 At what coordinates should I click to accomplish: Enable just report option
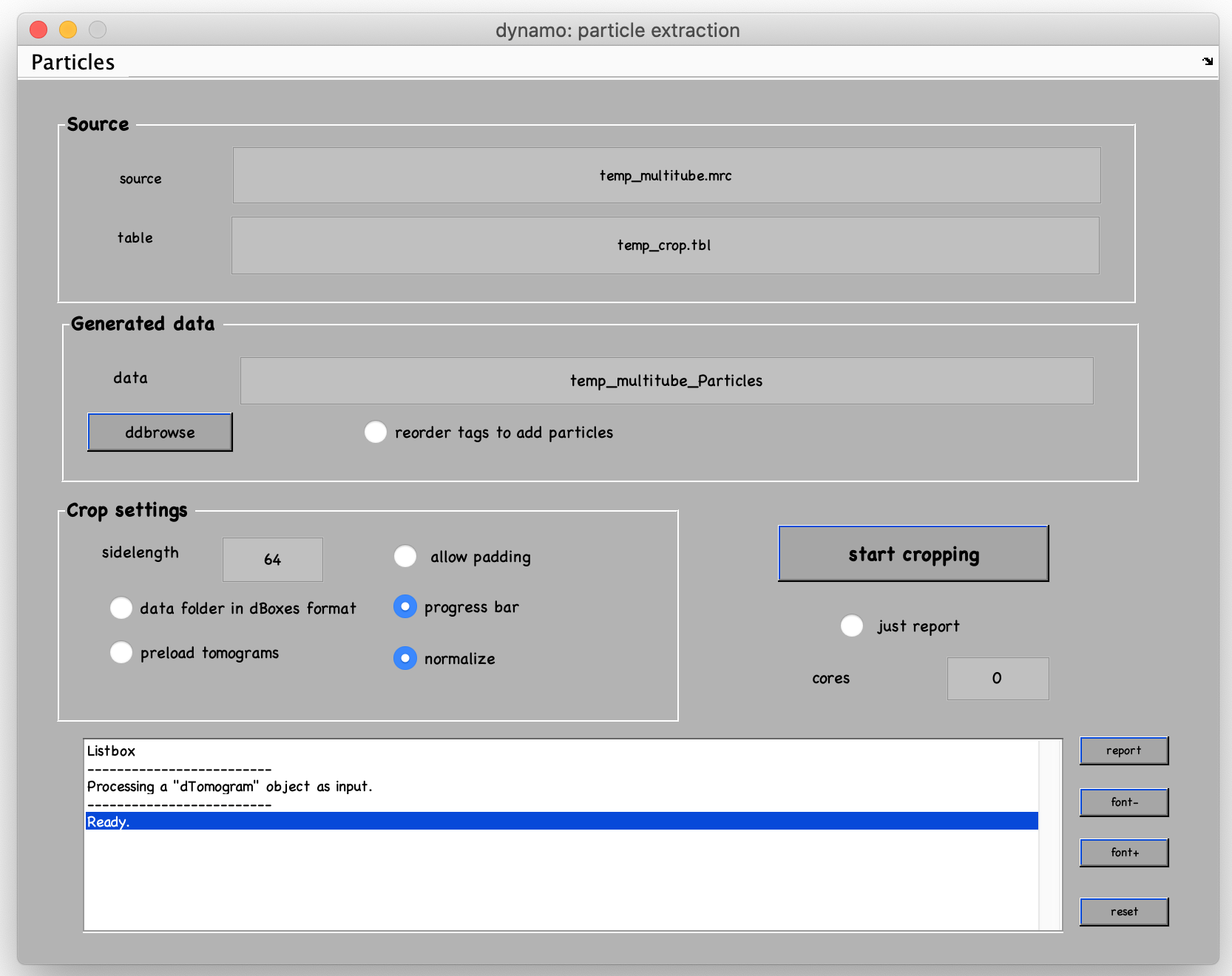[852, 626]
